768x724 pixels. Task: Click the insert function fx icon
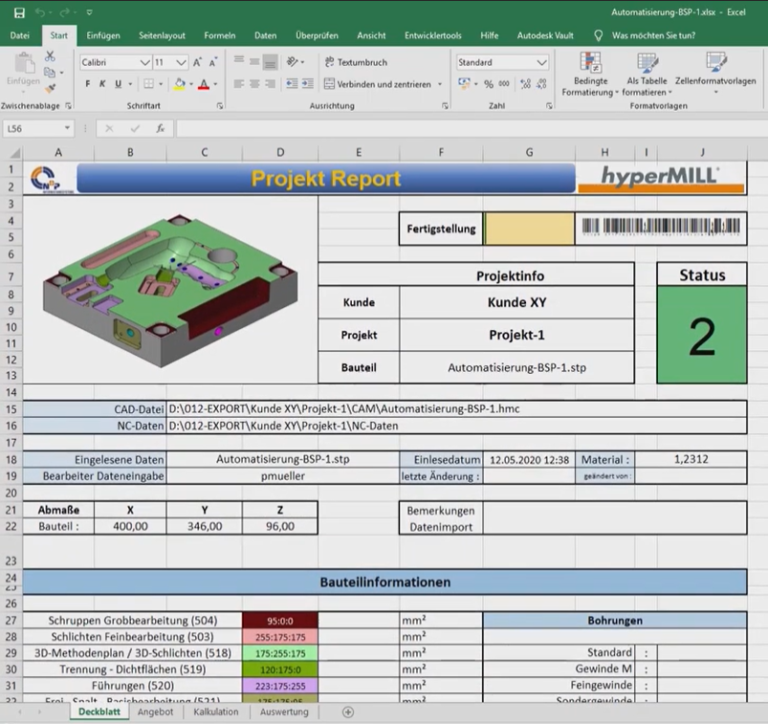click(x=160, y=129)
